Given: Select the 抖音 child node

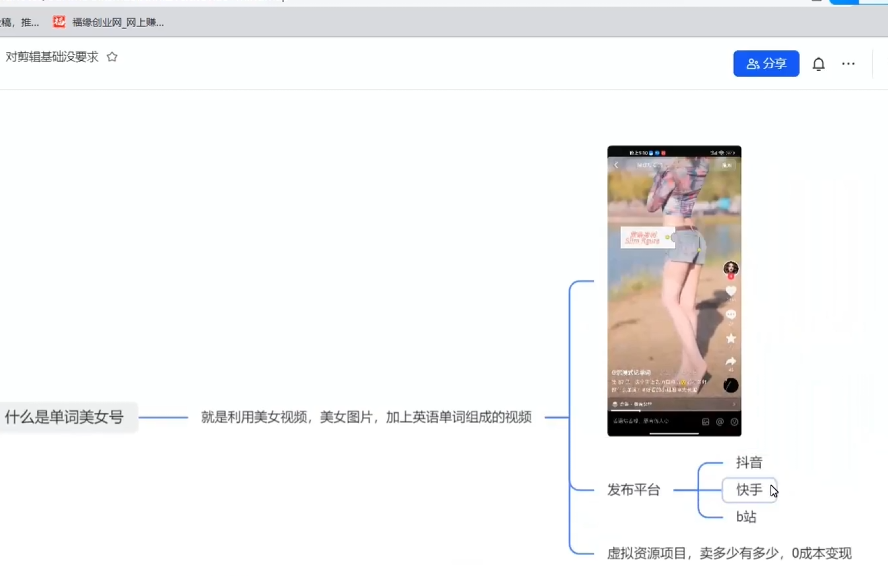Looking at the screenshot, I should coord(749,462).
